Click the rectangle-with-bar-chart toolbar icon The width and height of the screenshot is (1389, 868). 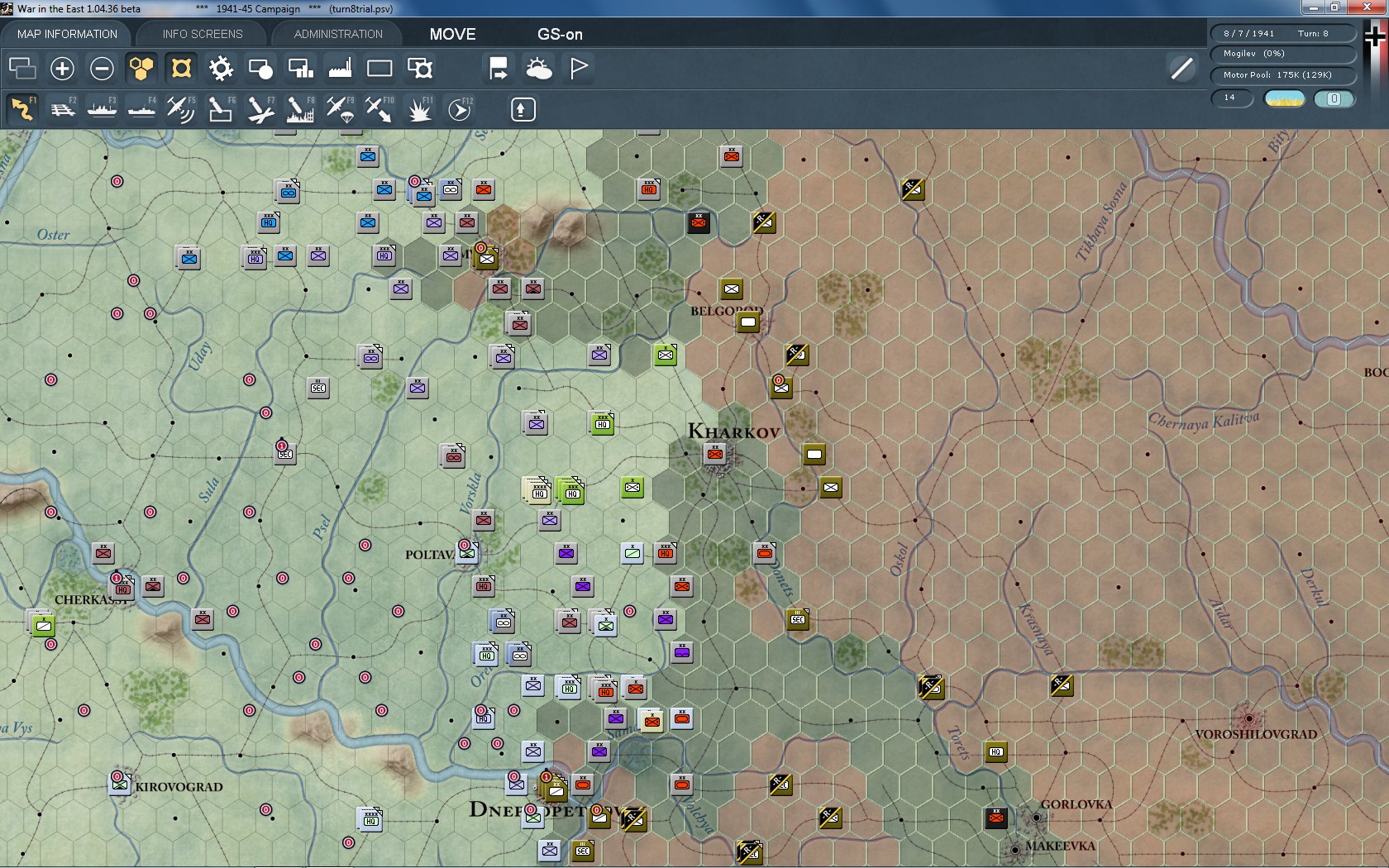[x=300, y=68]
